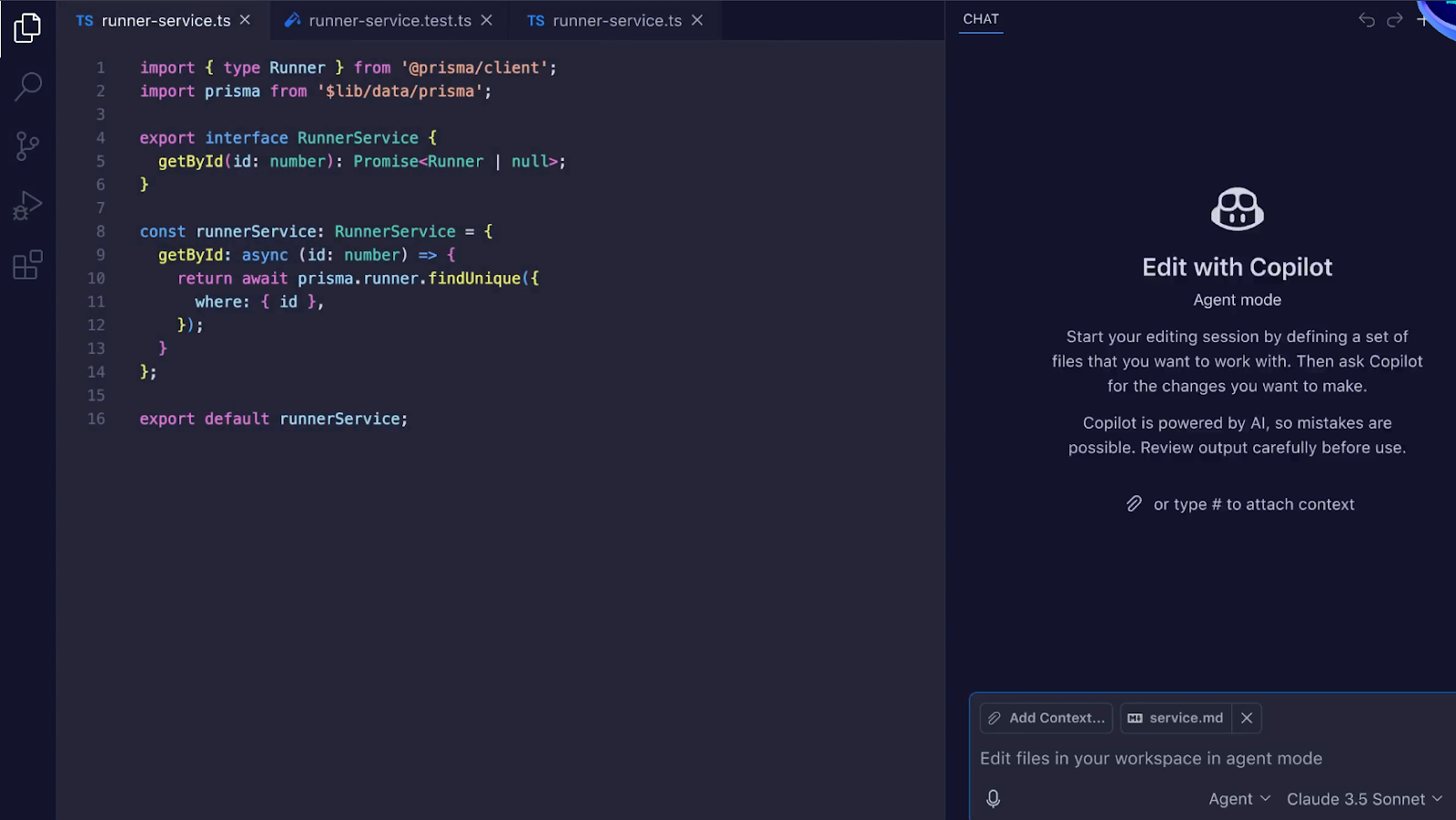This screenshot has height=820, width=1456.
Task: Switch to the runner-service.test.ts tab
Action: point(391,19)
